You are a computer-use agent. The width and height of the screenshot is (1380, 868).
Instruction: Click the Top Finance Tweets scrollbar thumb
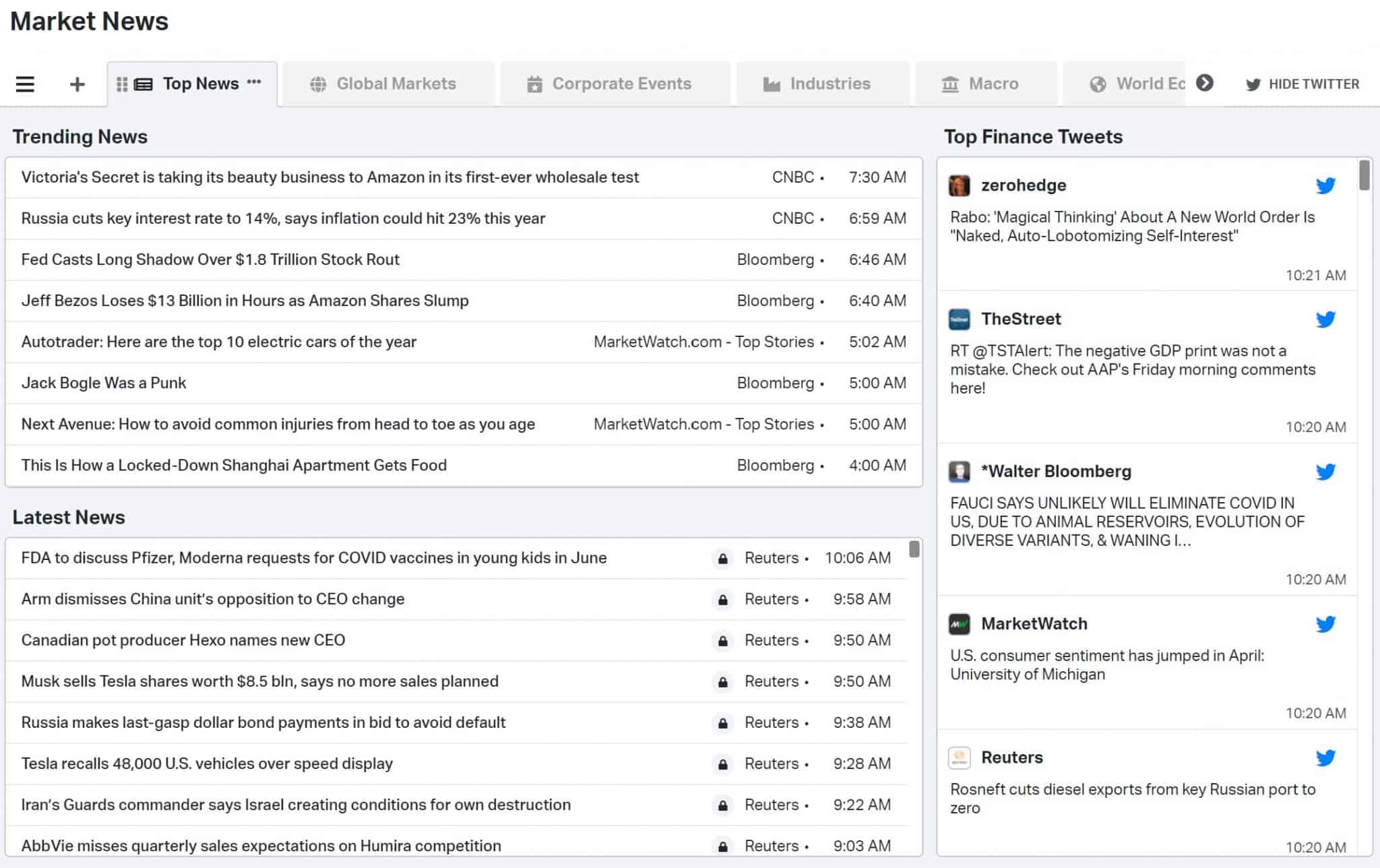pyautogui.click(x=1364, y=175)
